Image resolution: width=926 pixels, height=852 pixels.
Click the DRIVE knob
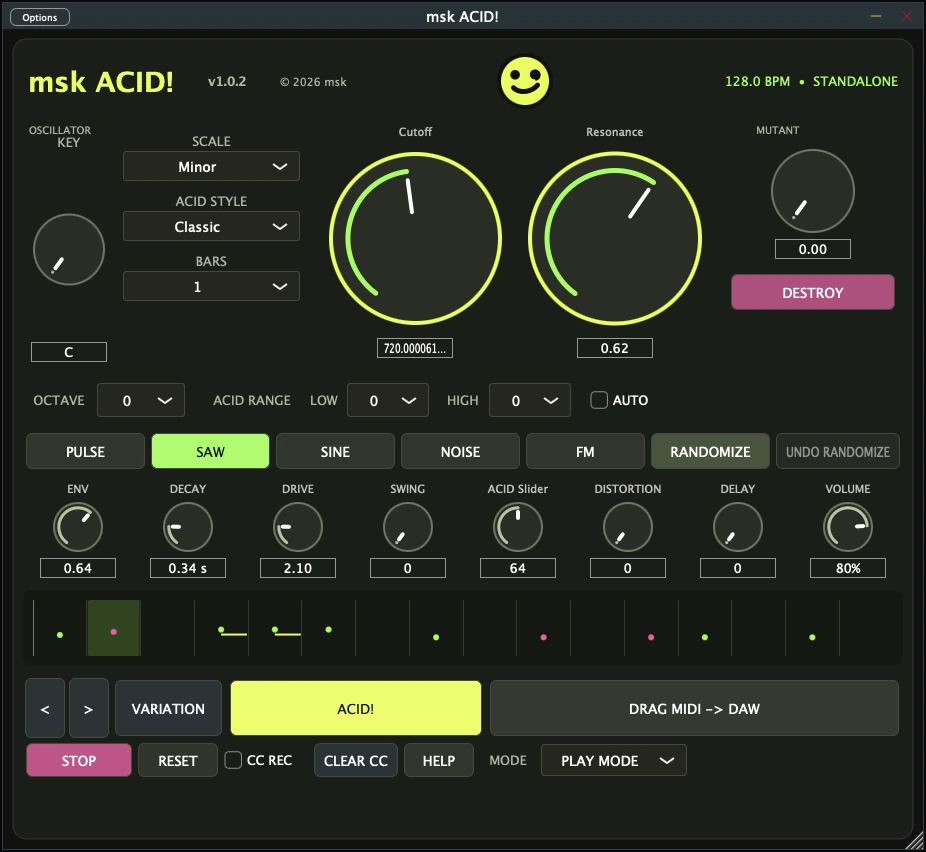pyautogui.click(x=298, y=527)
